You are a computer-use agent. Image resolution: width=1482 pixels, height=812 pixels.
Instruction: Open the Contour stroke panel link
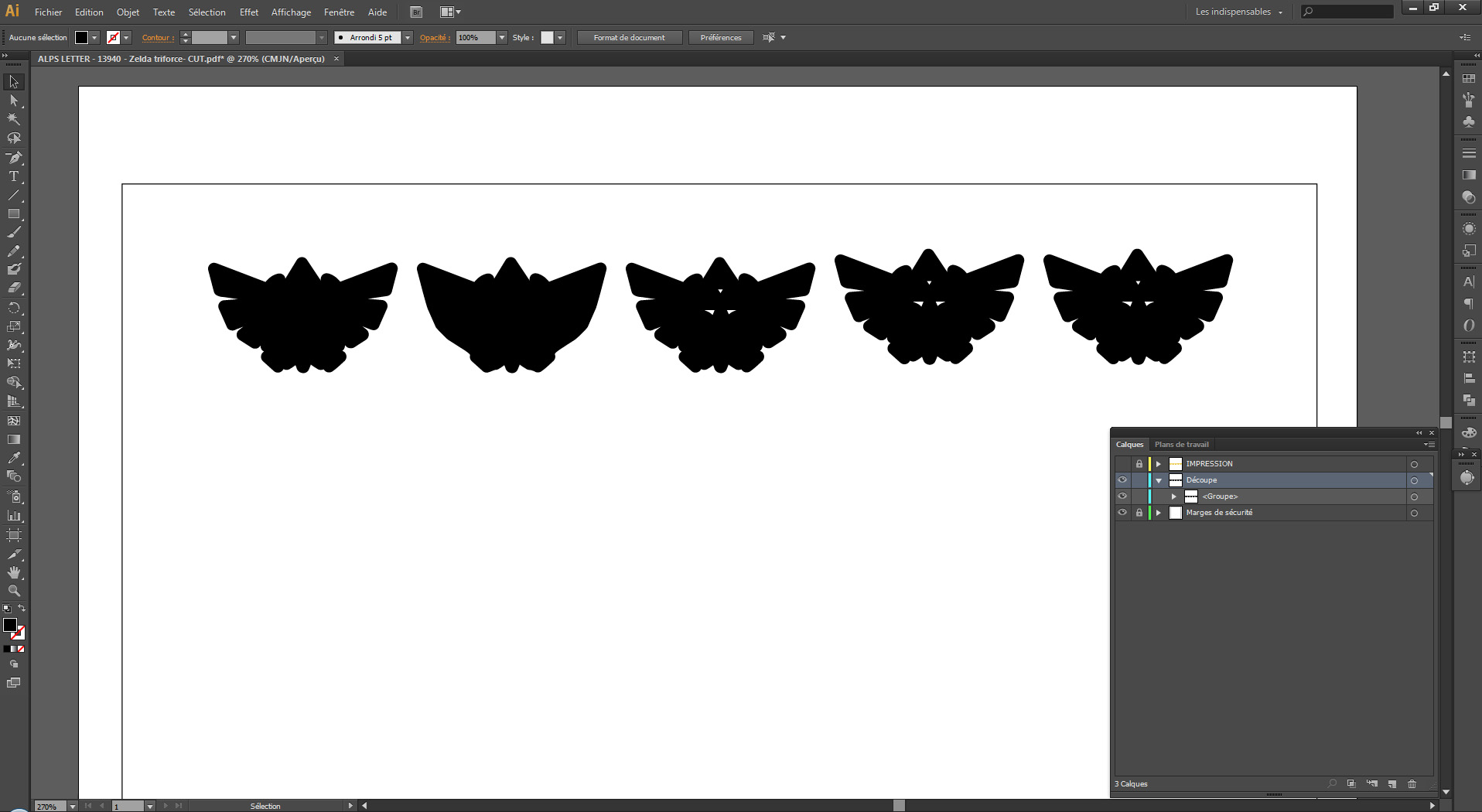pos(158,37)
